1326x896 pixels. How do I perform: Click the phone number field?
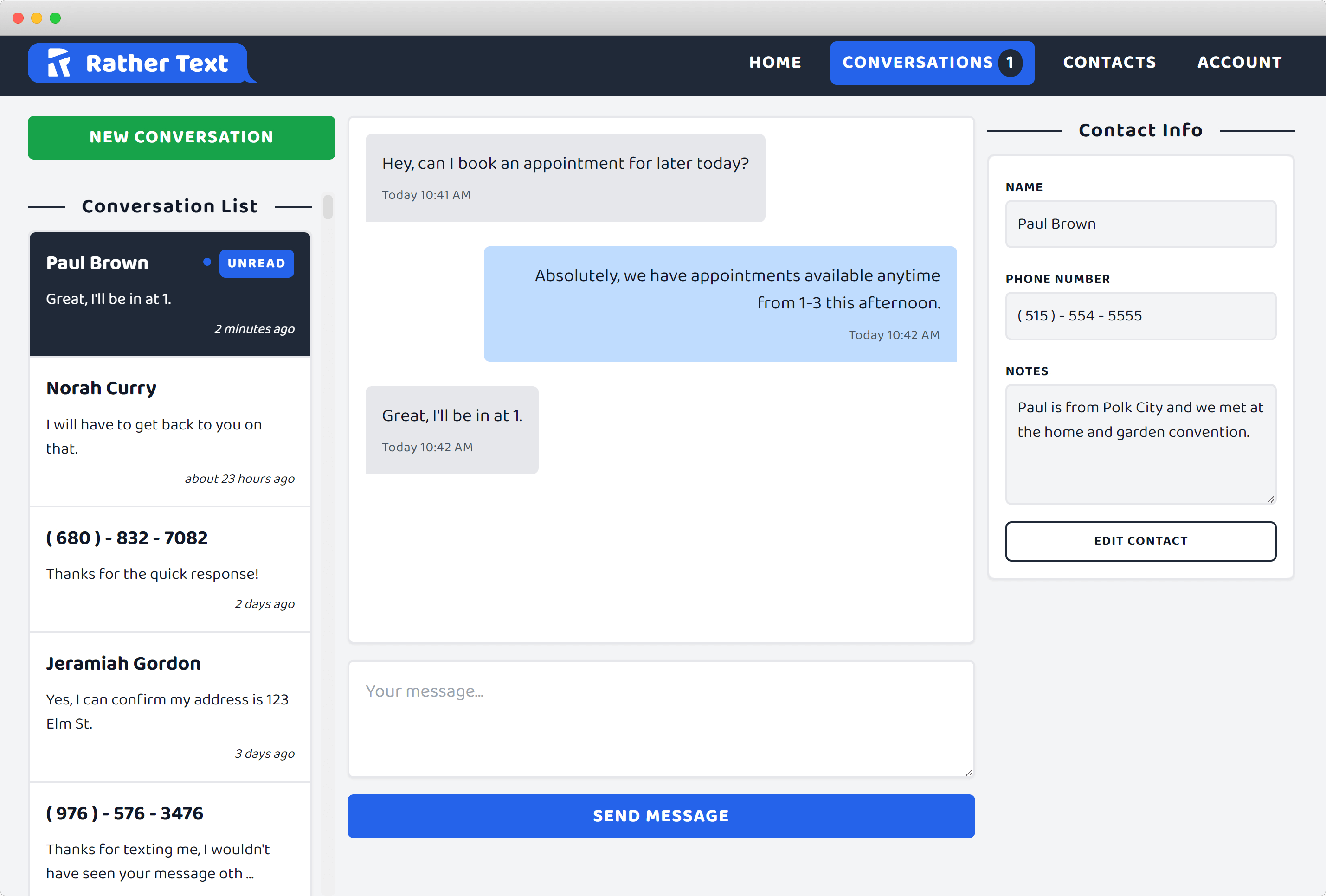1140,316
